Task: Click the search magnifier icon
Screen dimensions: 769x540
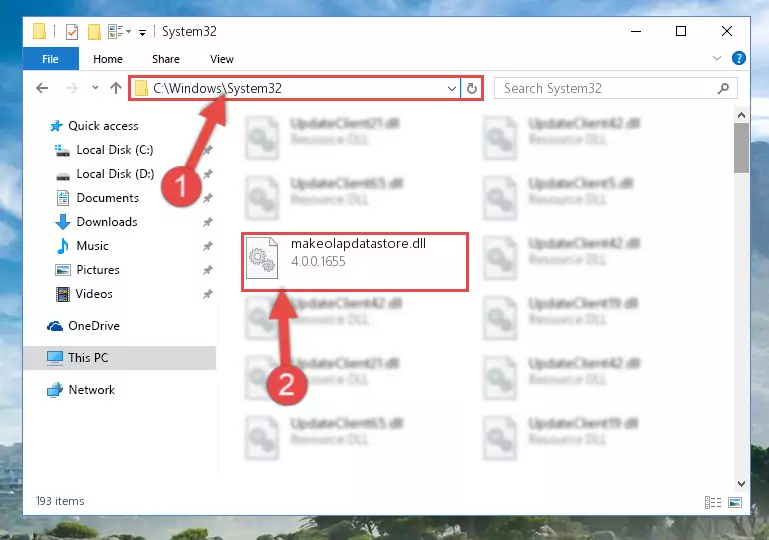Action: tap(723, 89)
